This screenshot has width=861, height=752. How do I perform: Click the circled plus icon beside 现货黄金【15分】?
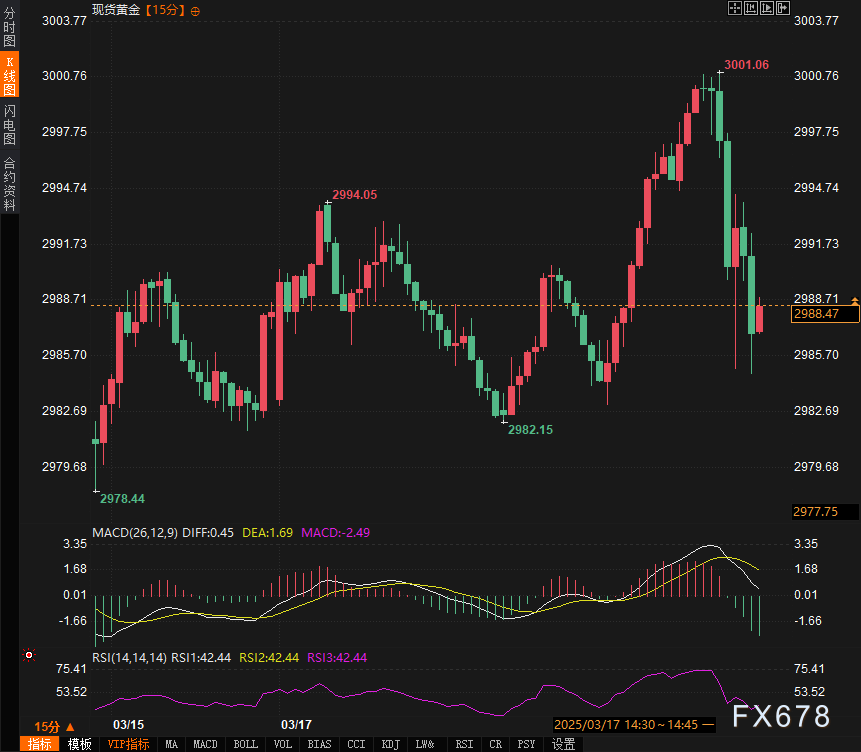coord(195,11)
